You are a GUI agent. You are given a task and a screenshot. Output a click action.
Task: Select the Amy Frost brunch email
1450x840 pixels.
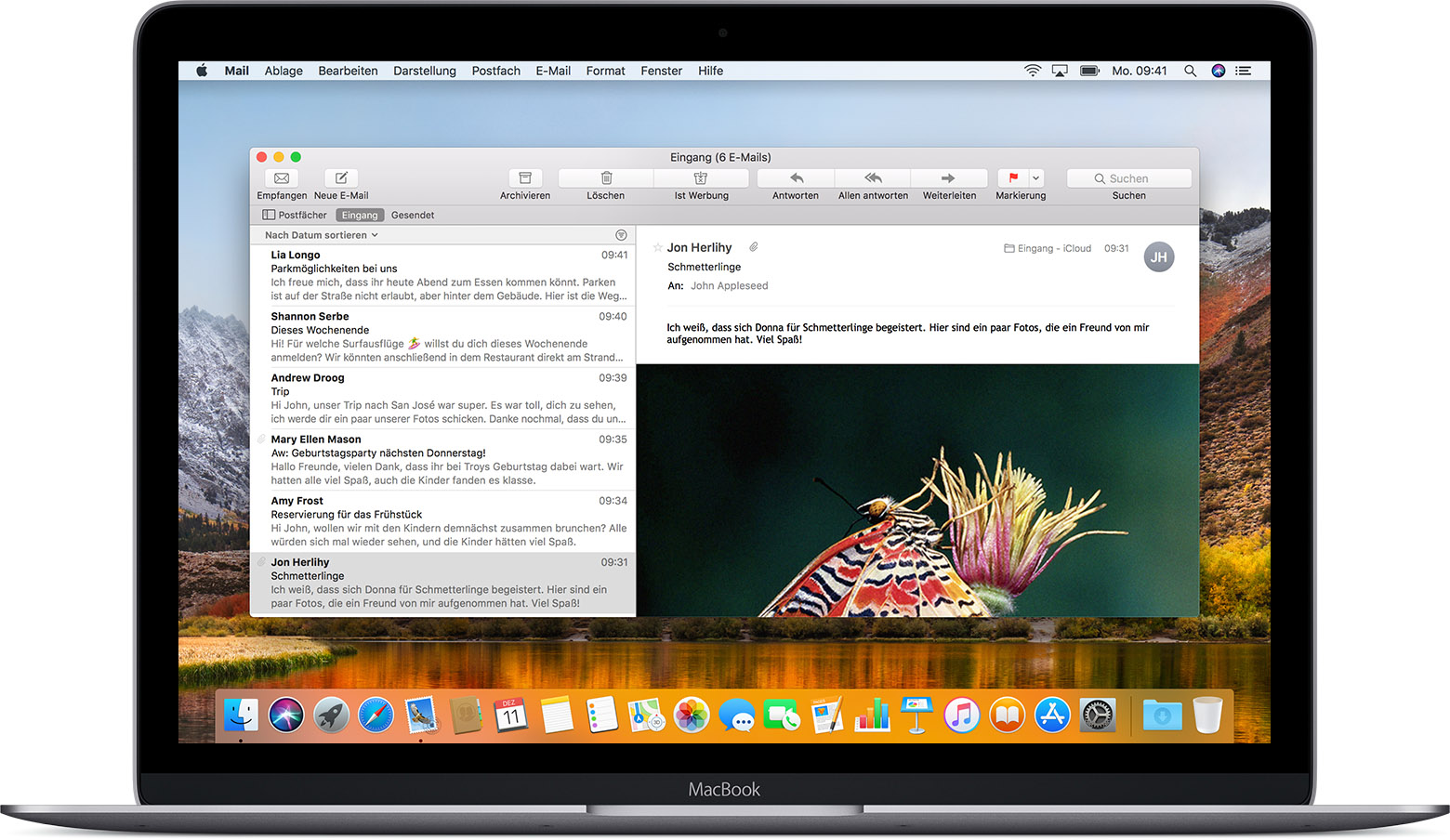[x=444, y=520]
